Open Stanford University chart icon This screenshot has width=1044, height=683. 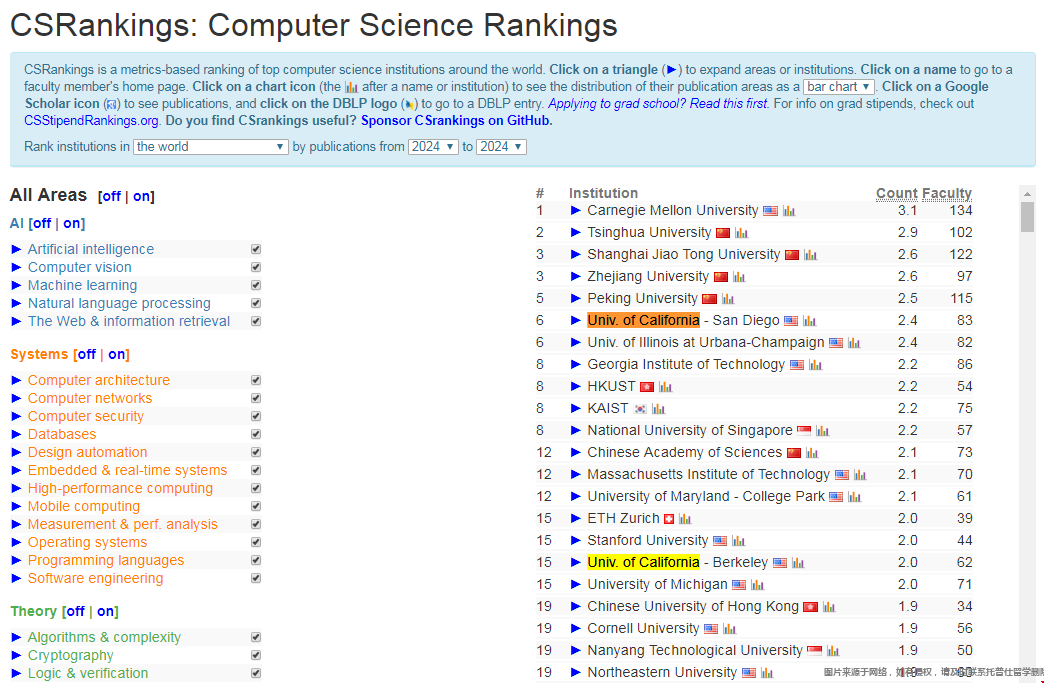tap(738, 541)
